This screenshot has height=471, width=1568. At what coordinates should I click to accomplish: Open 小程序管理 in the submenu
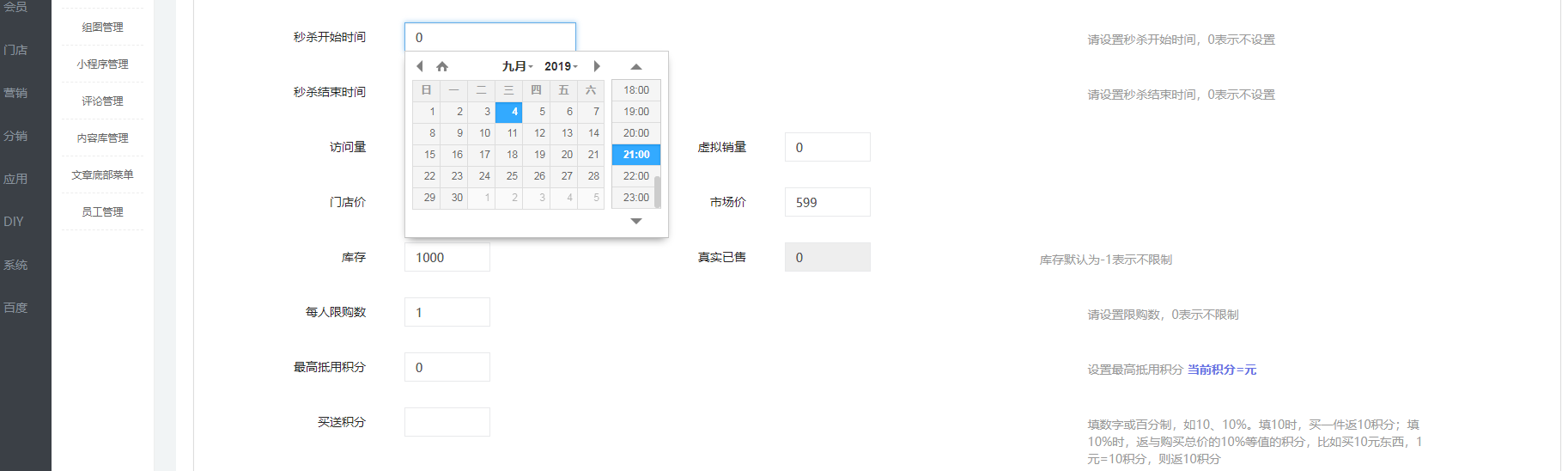click(102, 64)
